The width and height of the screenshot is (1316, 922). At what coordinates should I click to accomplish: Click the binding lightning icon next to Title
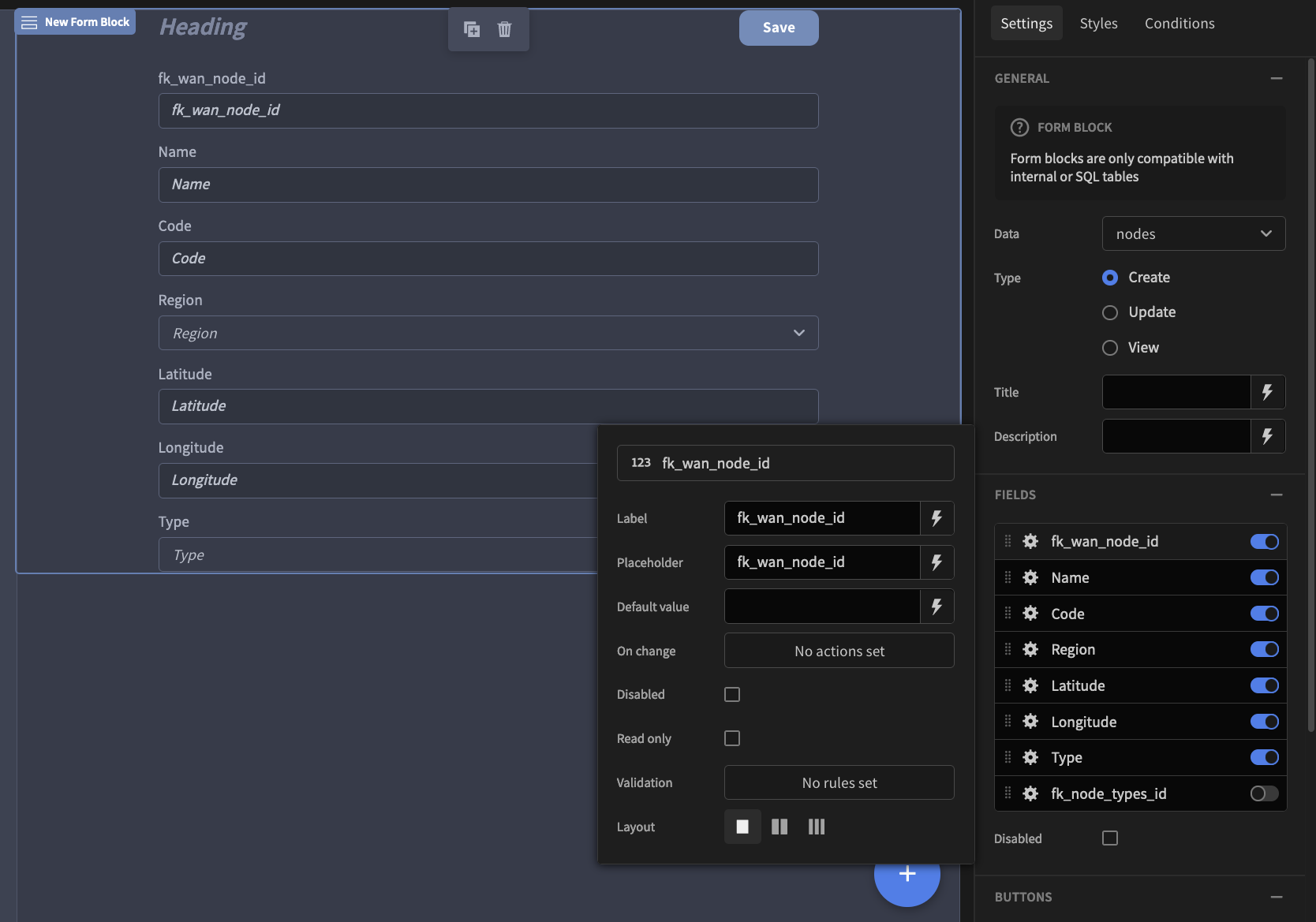[x=1268, y=392]
